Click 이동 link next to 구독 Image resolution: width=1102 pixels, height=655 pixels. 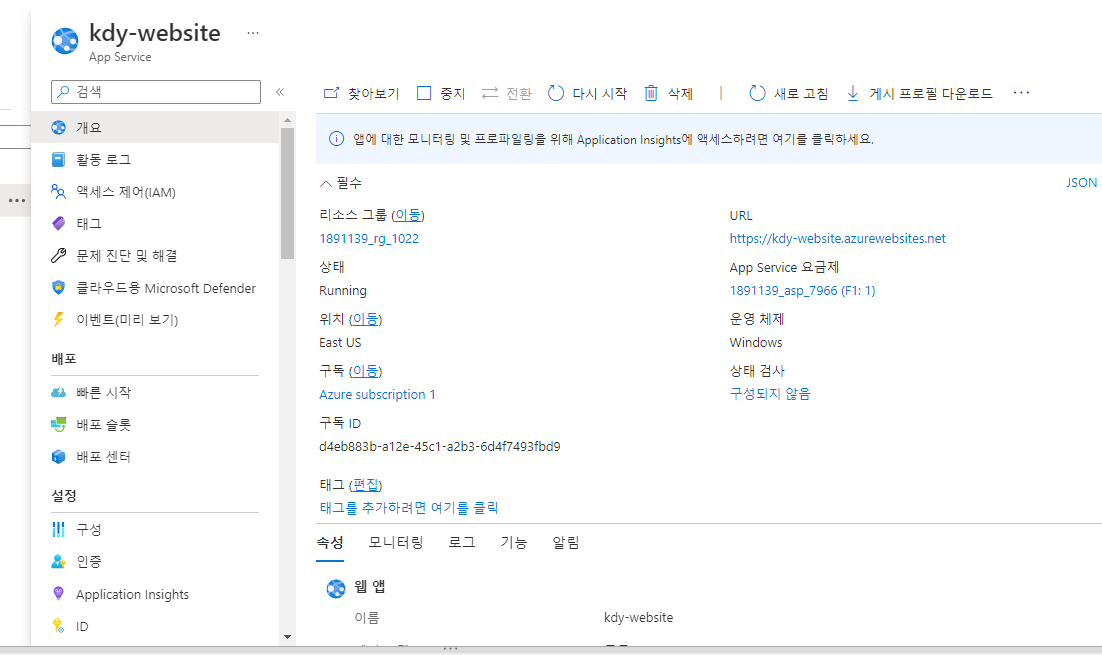(x=365, y=371)
